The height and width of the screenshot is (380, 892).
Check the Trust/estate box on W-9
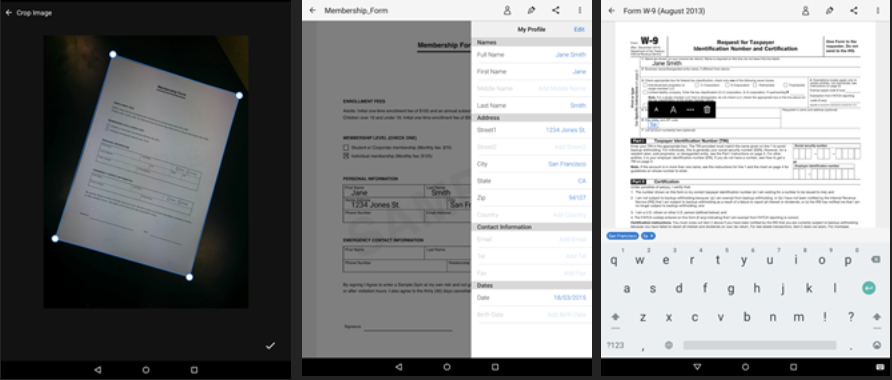tap(786, 85)
